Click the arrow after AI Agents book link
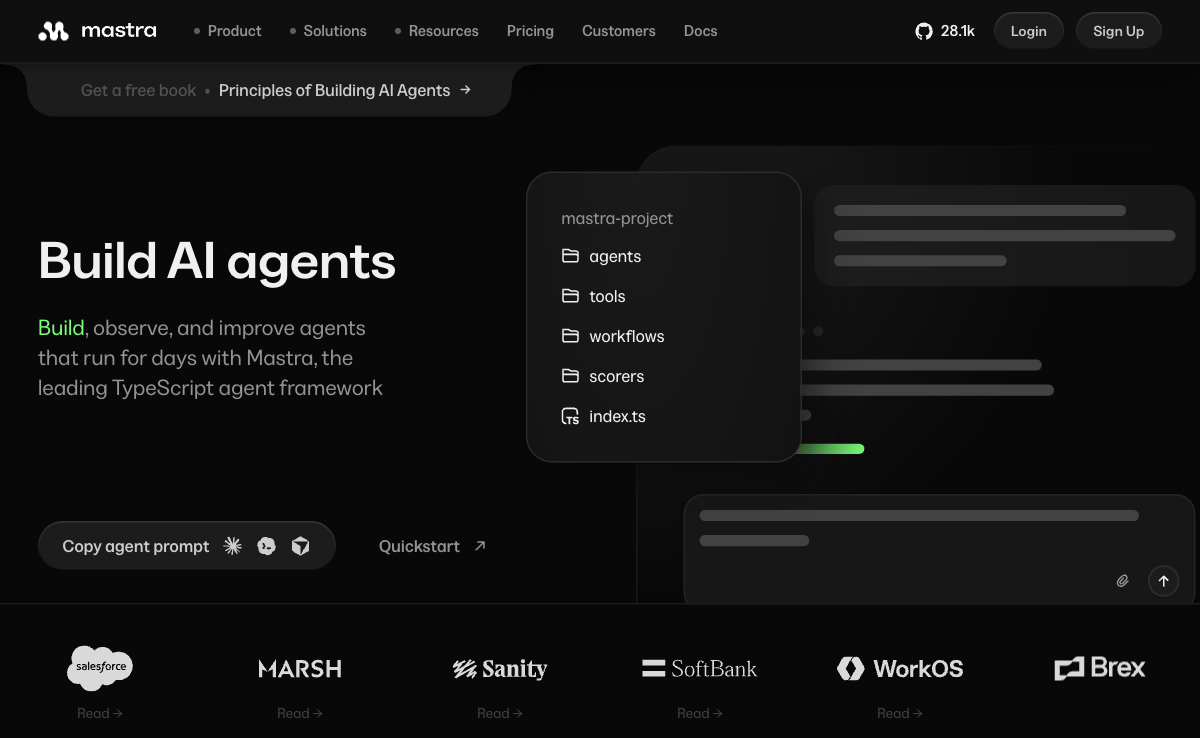This screenshot has width=1200, height=738. coord(465,90)
